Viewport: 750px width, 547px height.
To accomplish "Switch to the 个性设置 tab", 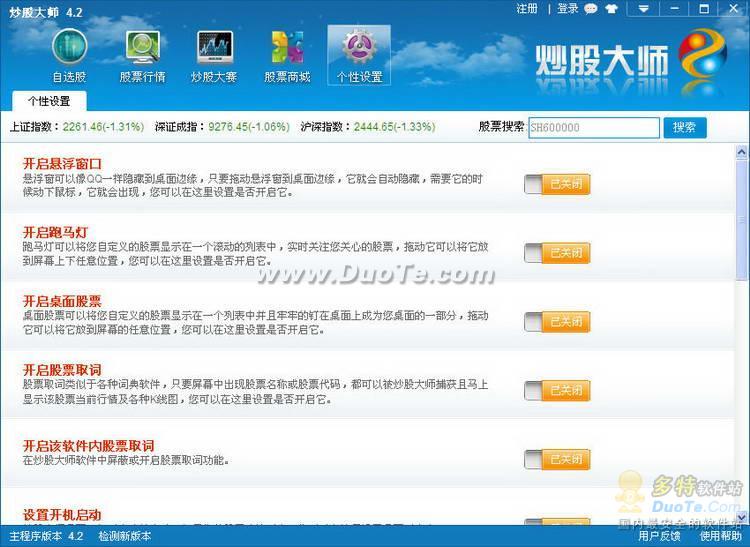I will point(49,101).
